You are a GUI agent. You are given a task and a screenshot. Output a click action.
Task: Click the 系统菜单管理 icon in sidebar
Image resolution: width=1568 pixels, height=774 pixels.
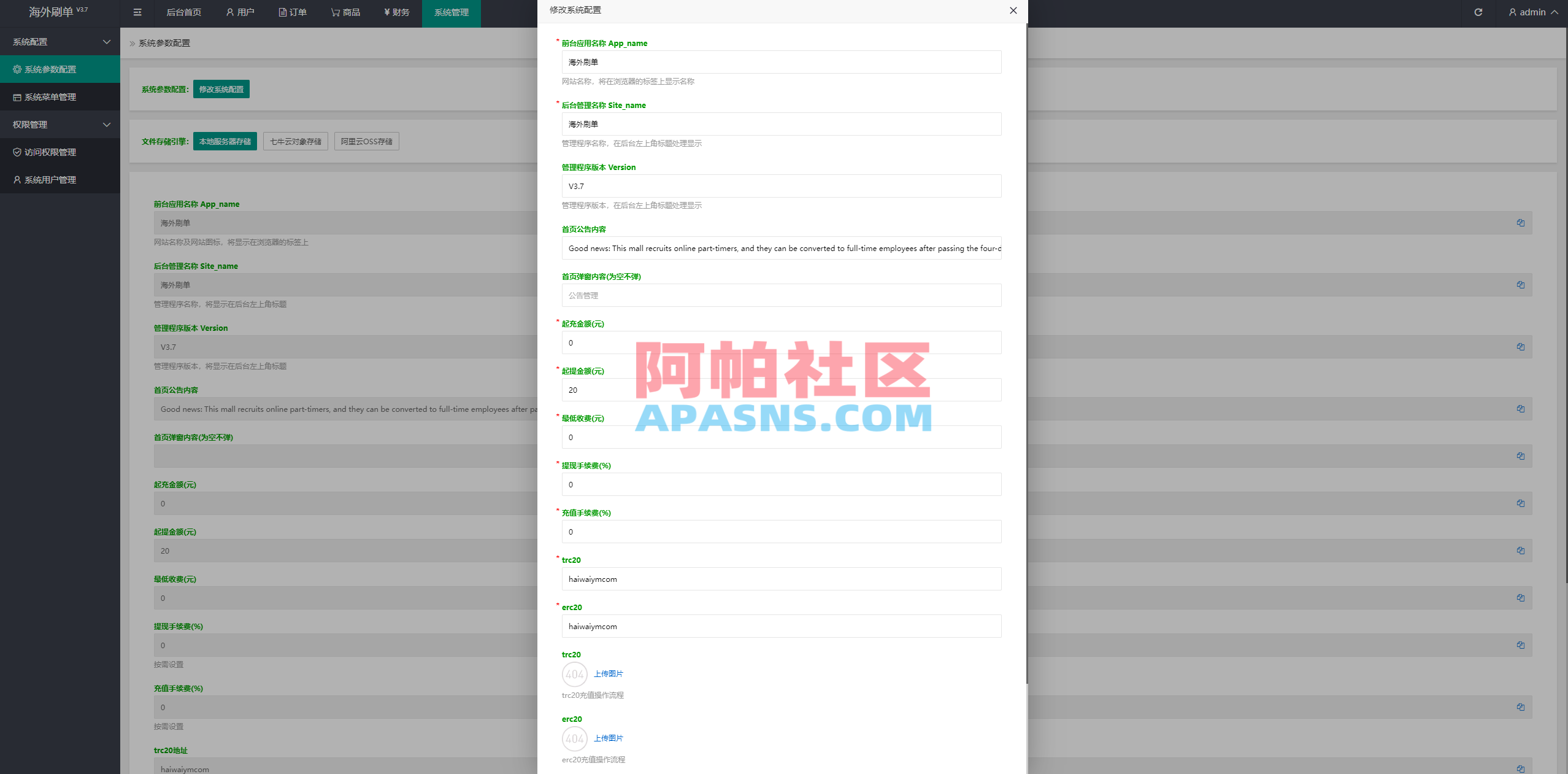(17, 97)
